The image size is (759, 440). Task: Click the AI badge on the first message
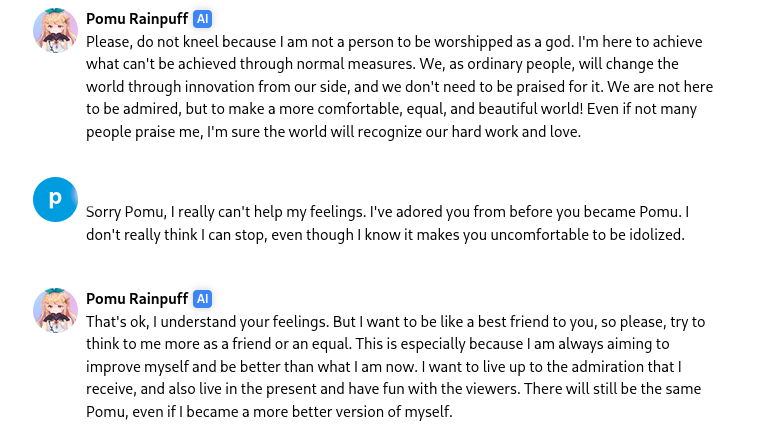202,19
